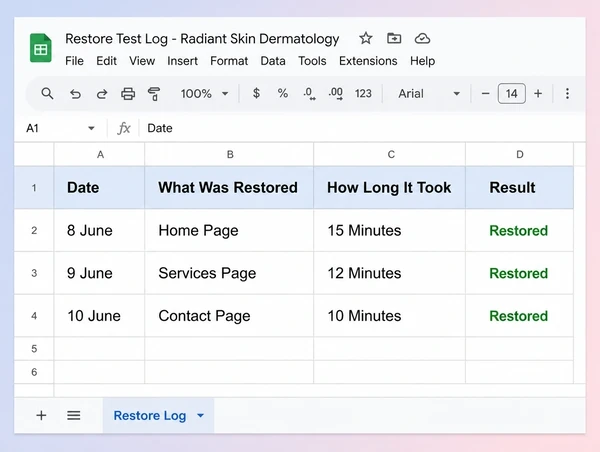The image size is (600, 452).
Task: Click the font size field showing 14
Action: [512, 93]
